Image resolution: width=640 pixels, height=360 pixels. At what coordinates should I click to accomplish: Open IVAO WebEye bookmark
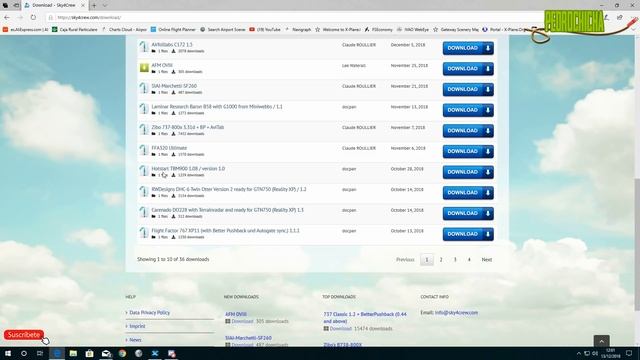[413, 29]
